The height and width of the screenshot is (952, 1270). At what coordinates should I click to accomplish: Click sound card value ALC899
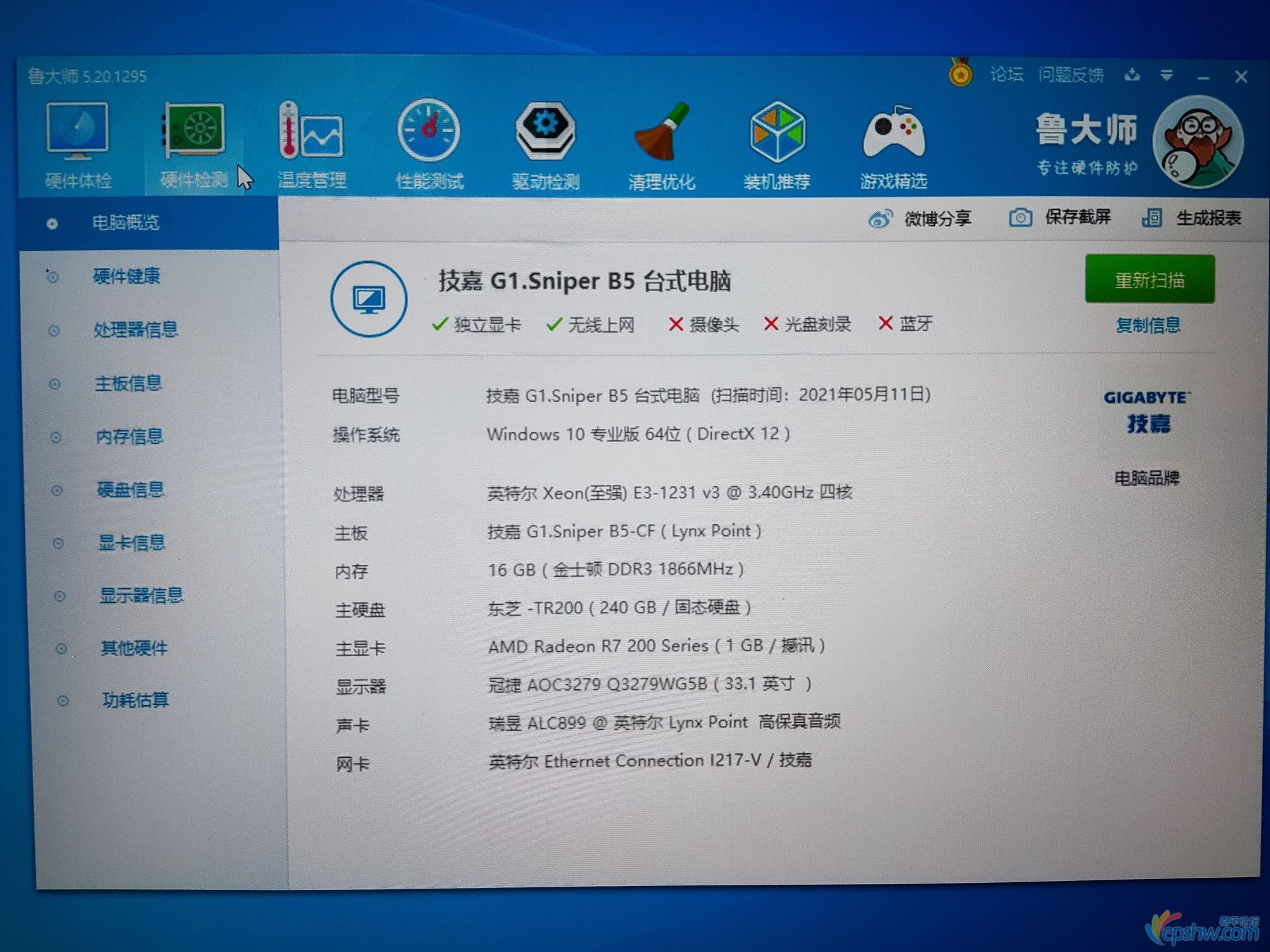tap(664, 722)
